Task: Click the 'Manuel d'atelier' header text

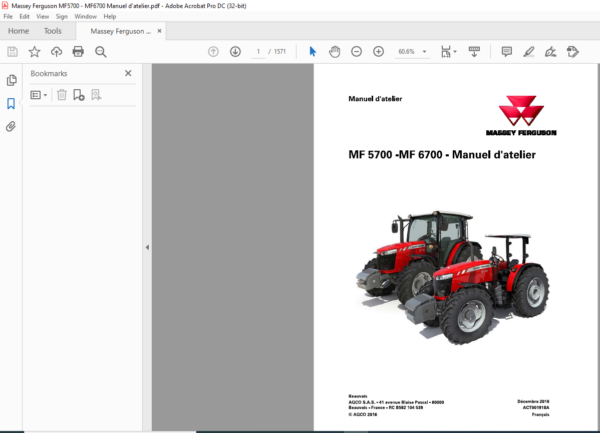Action: pyautogui.click(x=375, y=99)
